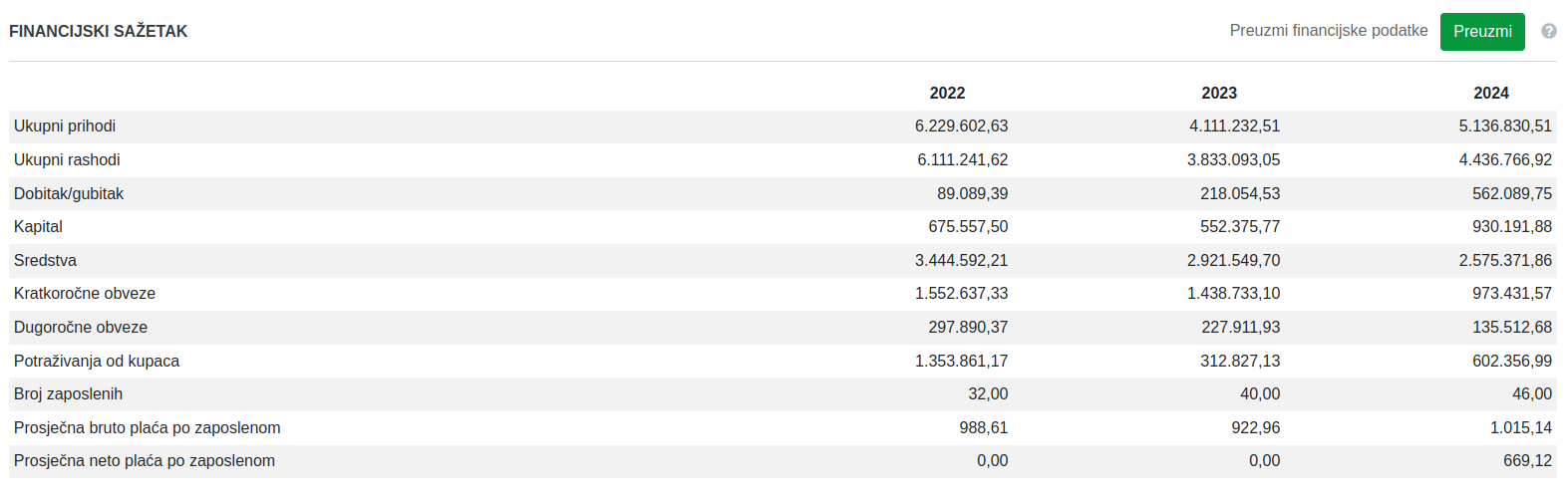Select the Dobitak/gubitak row label
Screen dimensions: 1568x503
point(69,194)
